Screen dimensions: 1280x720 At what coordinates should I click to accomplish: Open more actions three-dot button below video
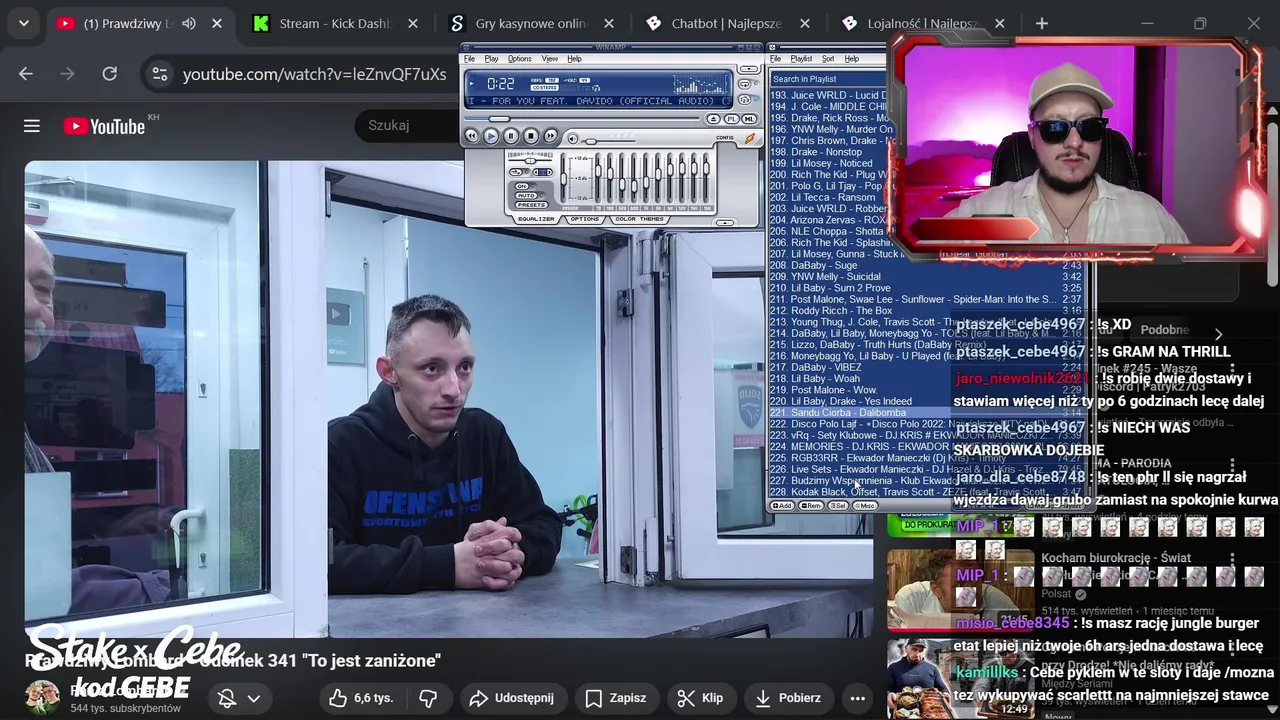coord(857,698)
